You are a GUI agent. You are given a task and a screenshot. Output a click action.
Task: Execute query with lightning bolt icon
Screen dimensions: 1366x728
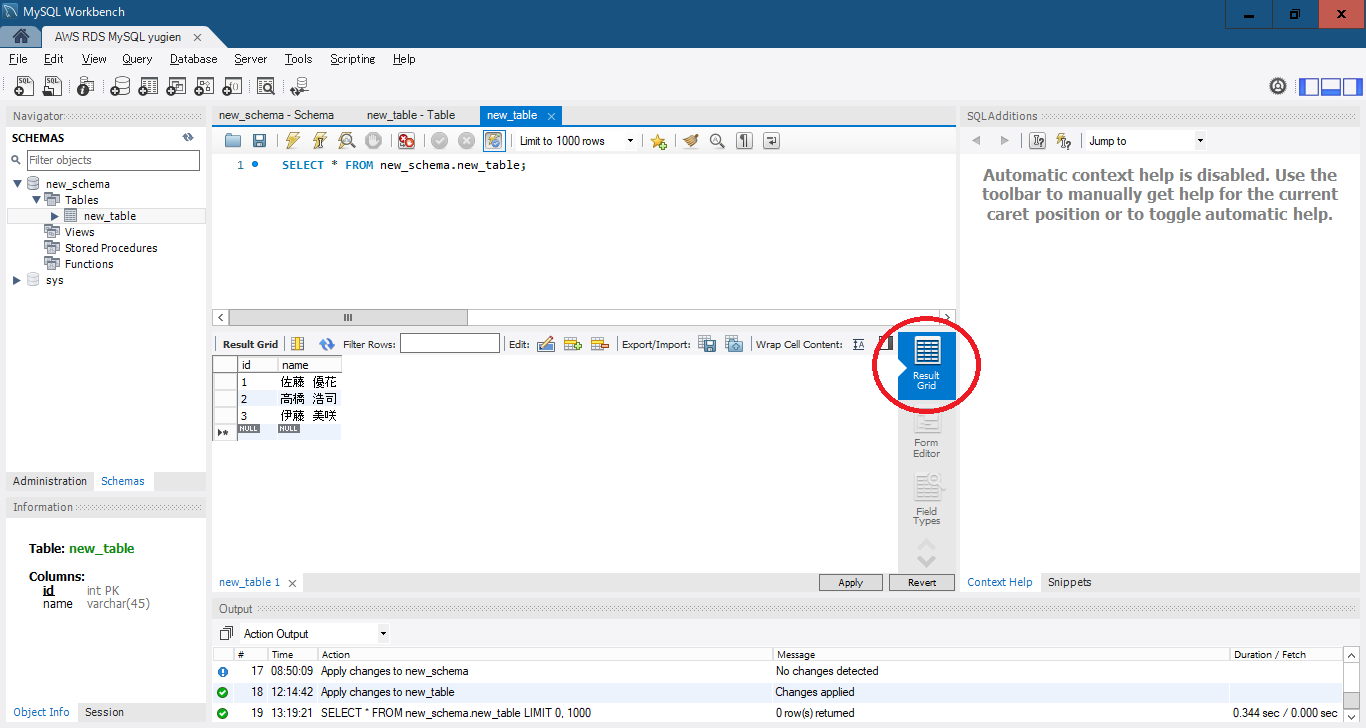pos(293,141)
